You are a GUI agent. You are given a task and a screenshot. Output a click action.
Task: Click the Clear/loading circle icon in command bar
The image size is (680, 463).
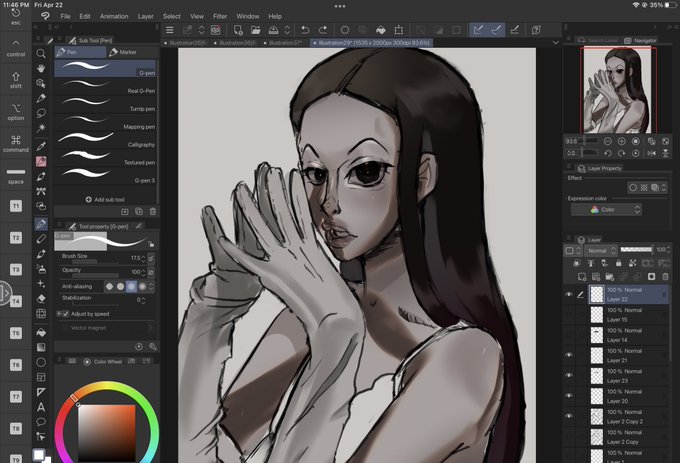click(x=345, y=30)
